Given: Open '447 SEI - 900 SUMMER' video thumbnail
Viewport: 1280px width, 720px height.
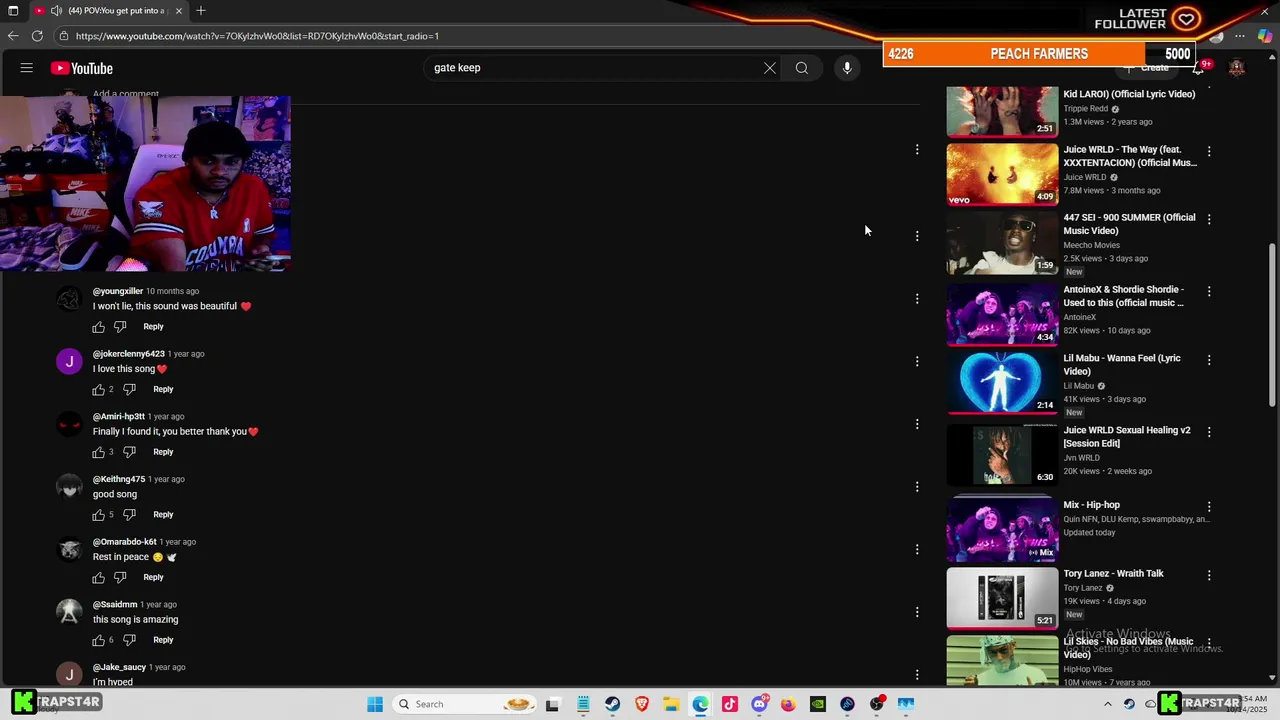Looking at the screenshot, I should tap(1002, 243).
